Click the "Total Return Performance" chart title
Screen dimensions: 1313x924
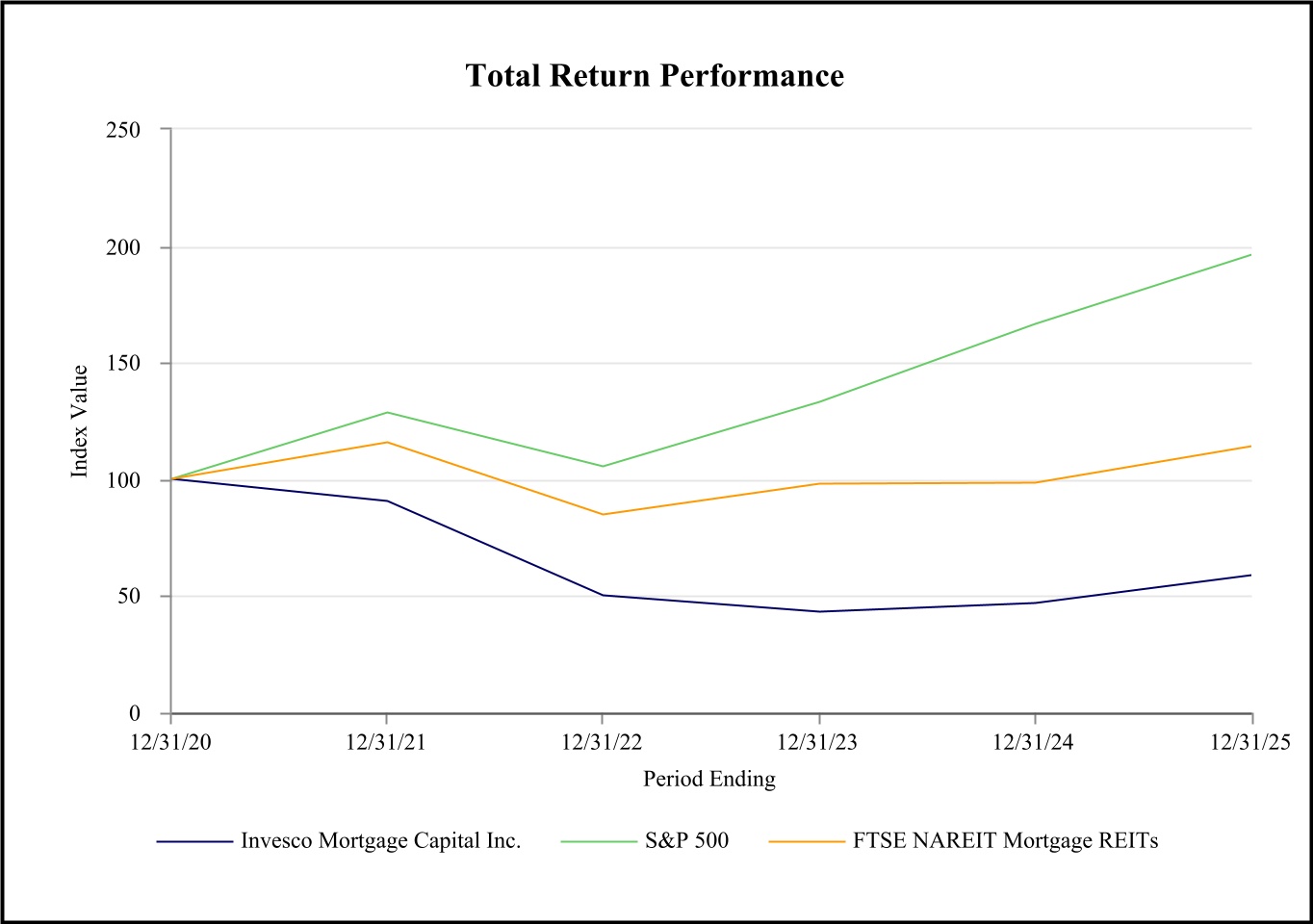[655, 76]
